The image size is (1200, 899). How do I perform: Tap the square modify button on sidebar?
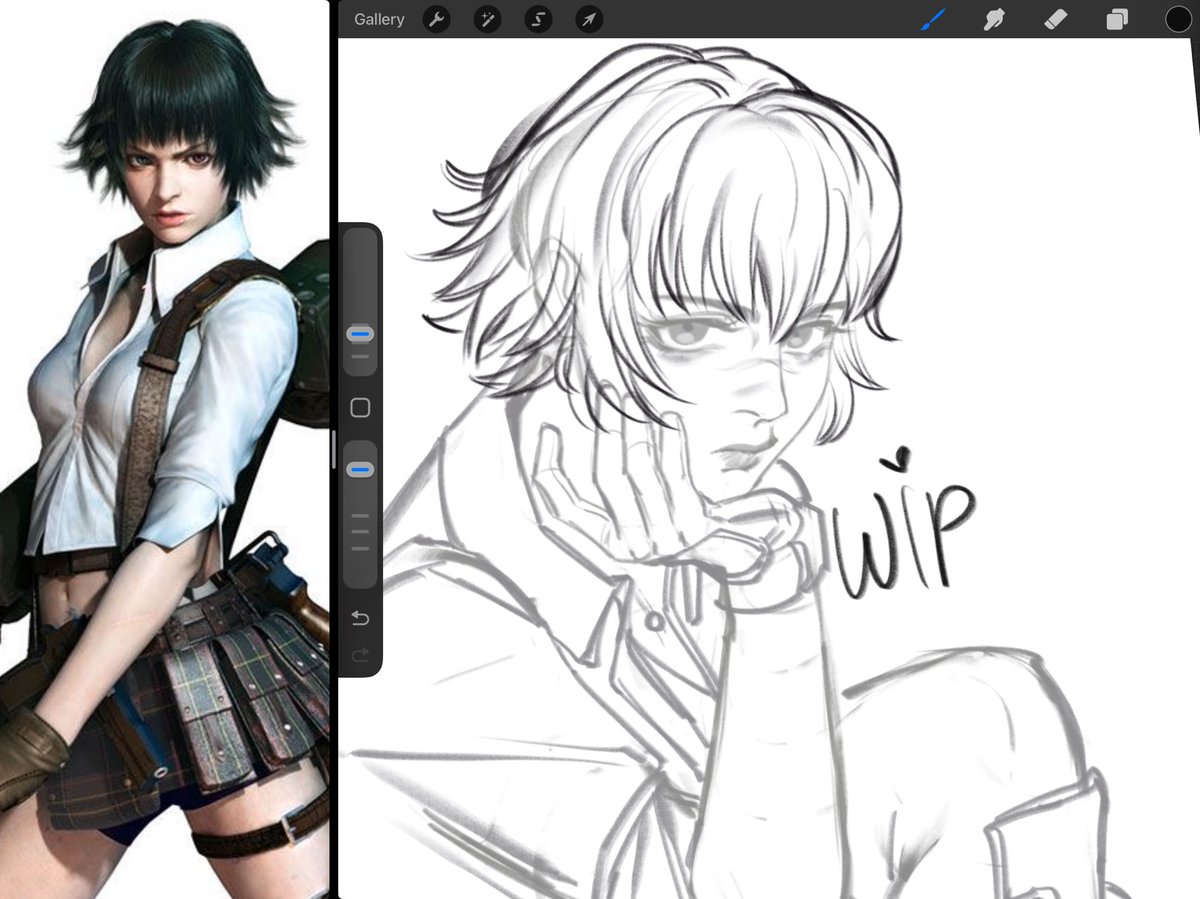(360, 408)
